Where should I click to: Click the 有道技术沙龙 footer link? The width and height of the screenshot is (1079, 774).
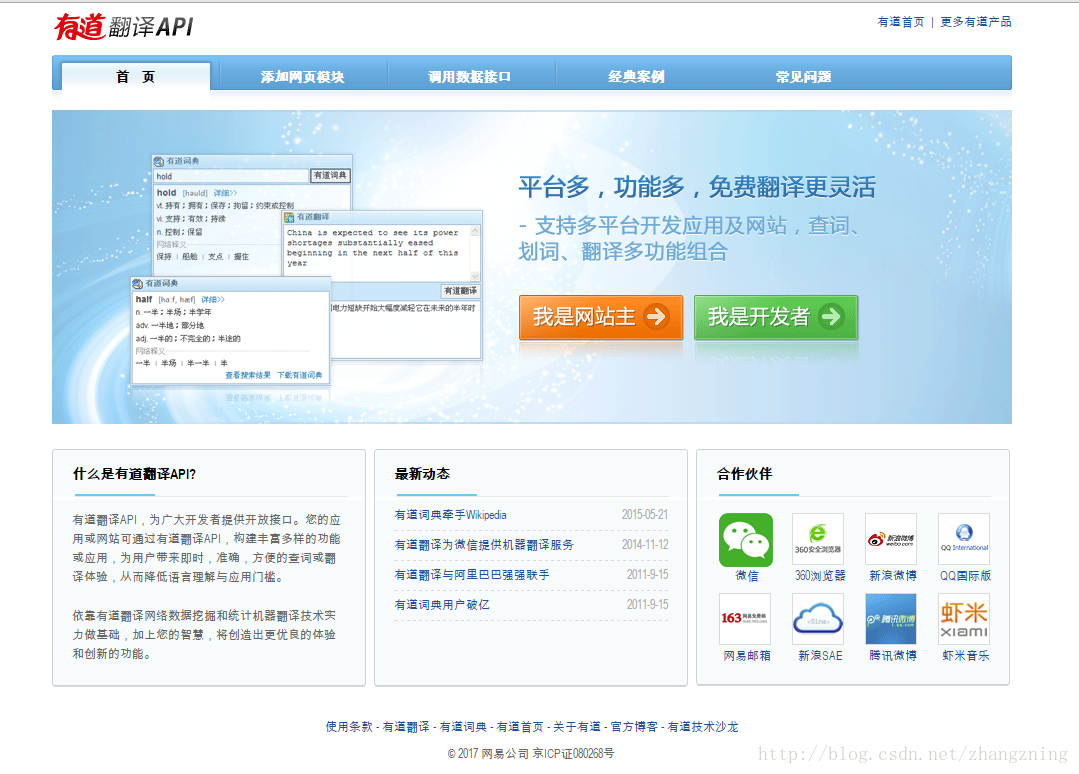[703, 727]
